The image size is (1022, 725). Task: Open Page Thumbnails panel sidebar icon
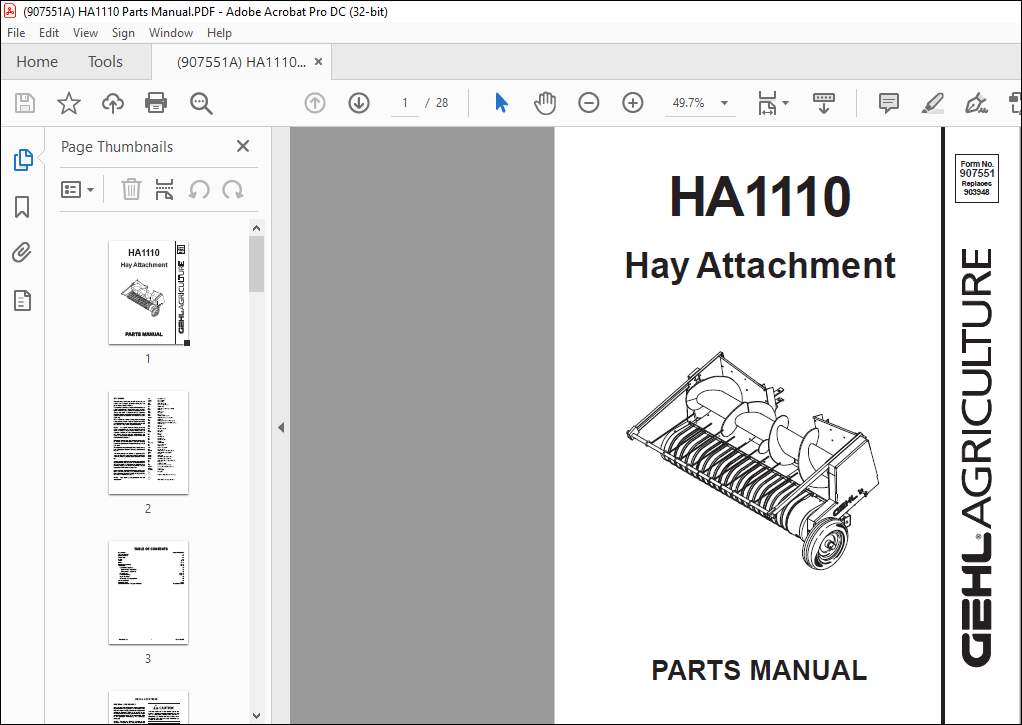pyautogui.click(x=23, y=160)
